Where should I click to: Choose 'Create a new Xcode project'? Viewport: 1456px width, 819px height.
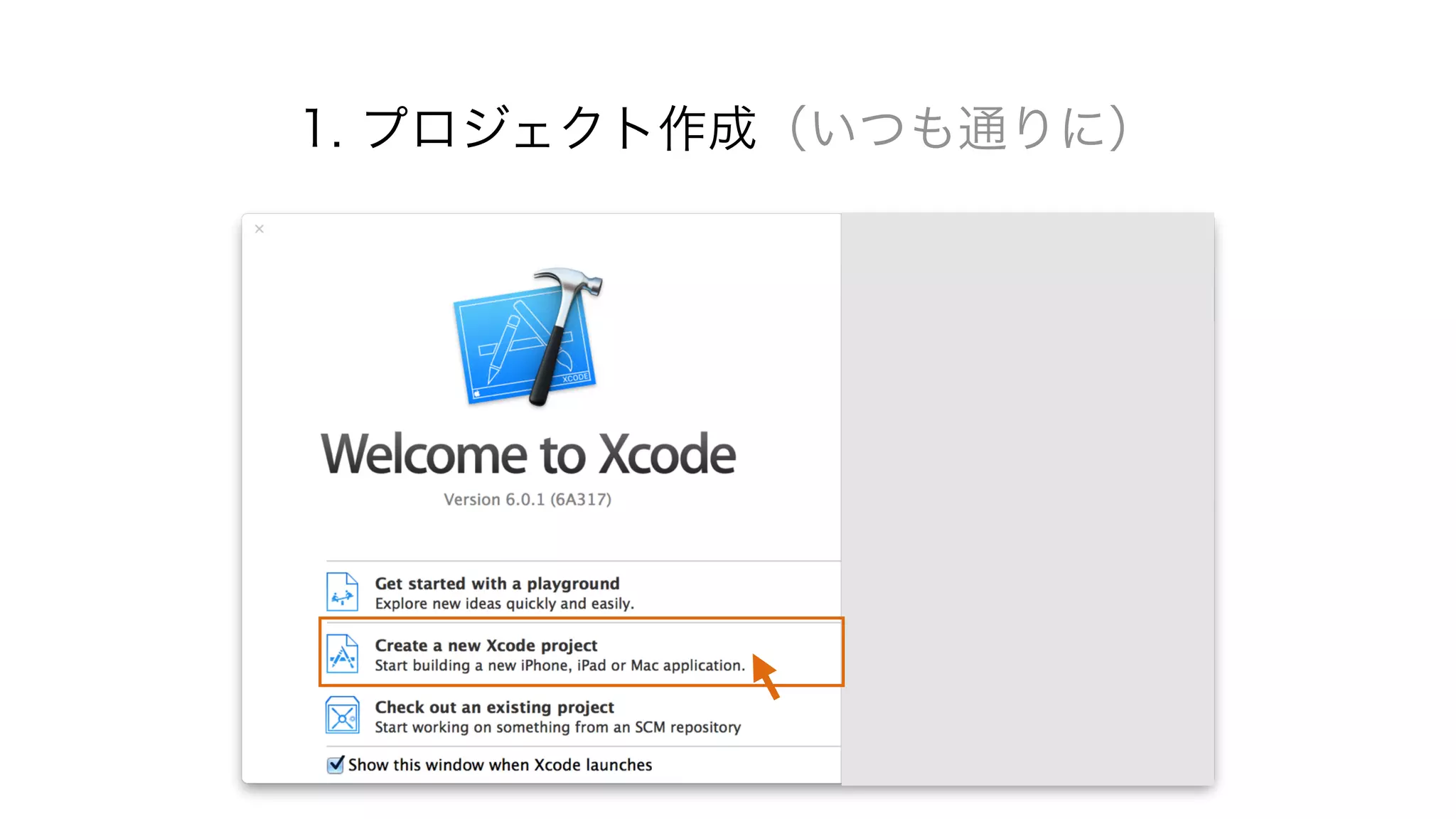(x=486, y=646)
